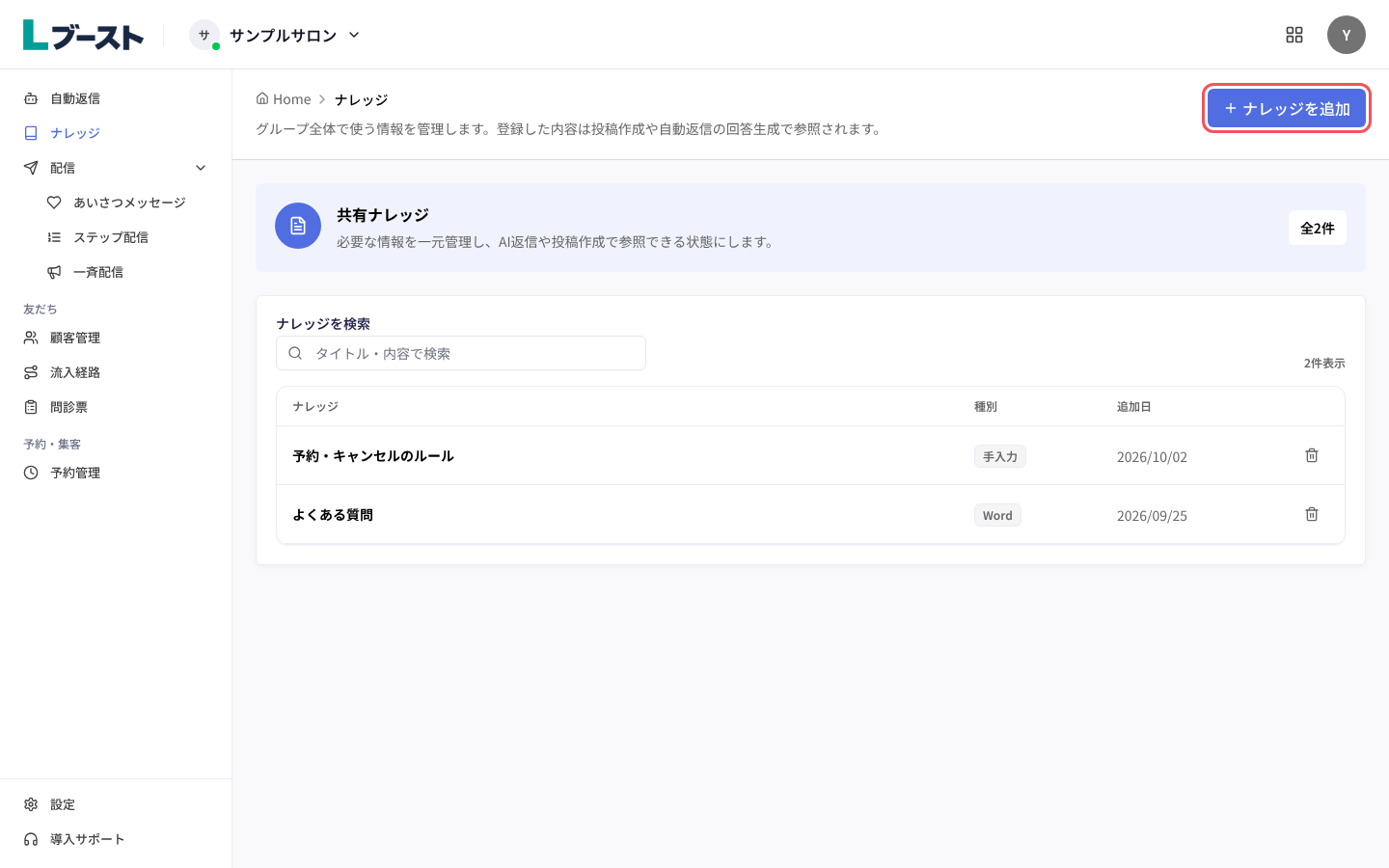
Task: Click the 配信 paper plane icon
Action: (x=31, y=168)
